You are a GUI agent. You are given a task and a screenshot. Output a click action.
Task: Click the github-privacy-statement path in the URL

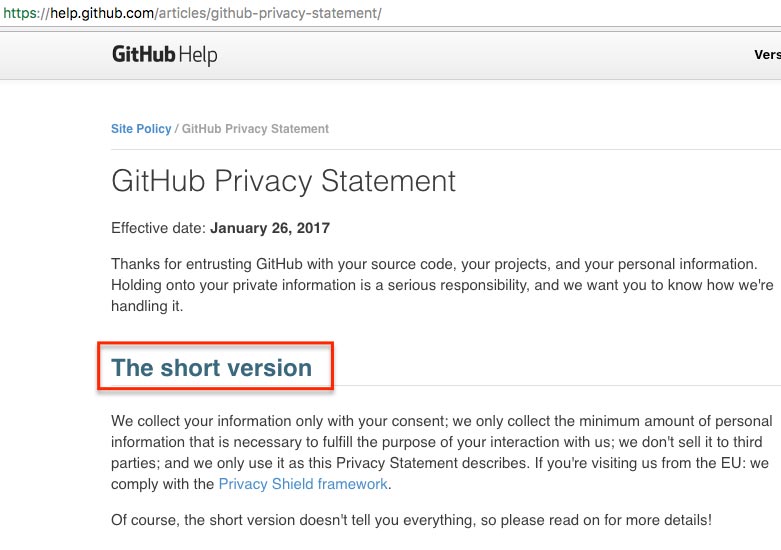294,13
